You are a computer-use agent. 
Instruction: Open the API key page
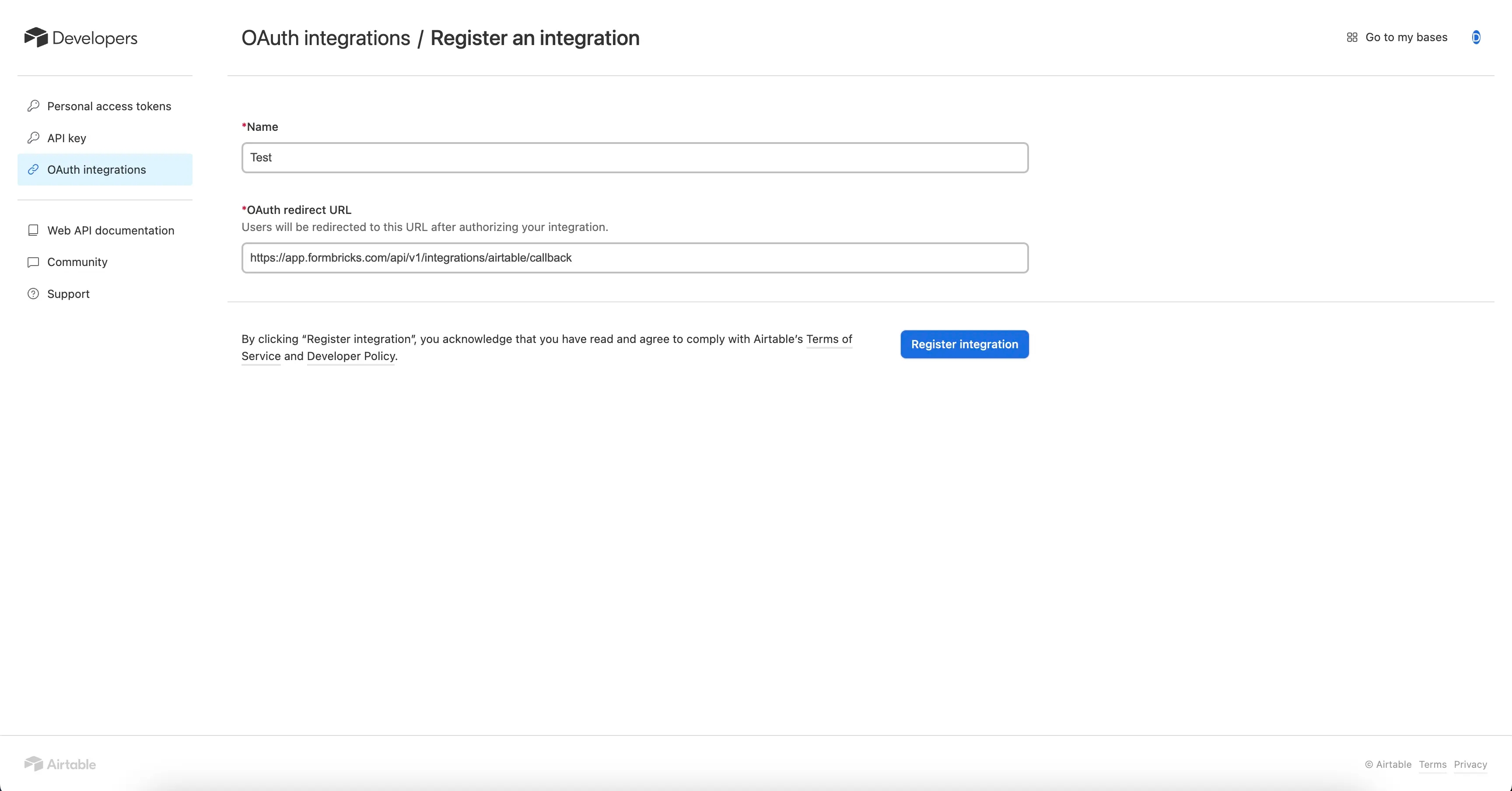tap(105, 138)
